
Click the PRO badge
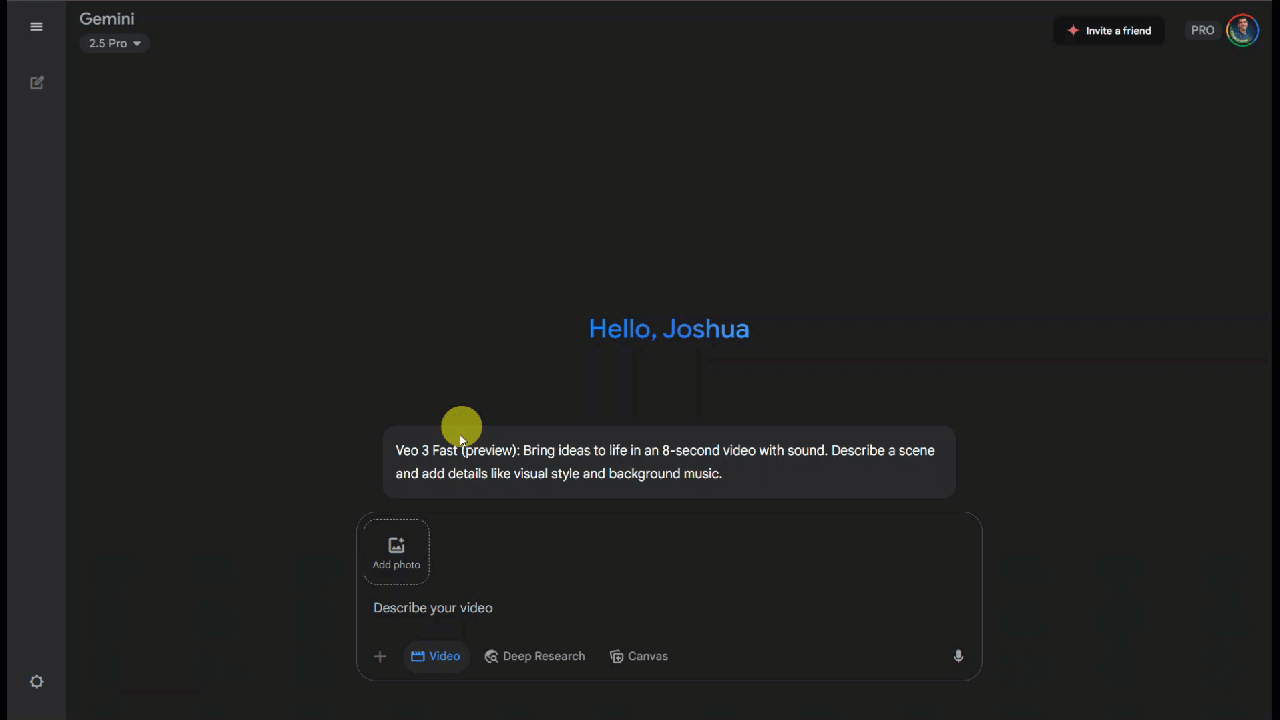coord(1203,31)
